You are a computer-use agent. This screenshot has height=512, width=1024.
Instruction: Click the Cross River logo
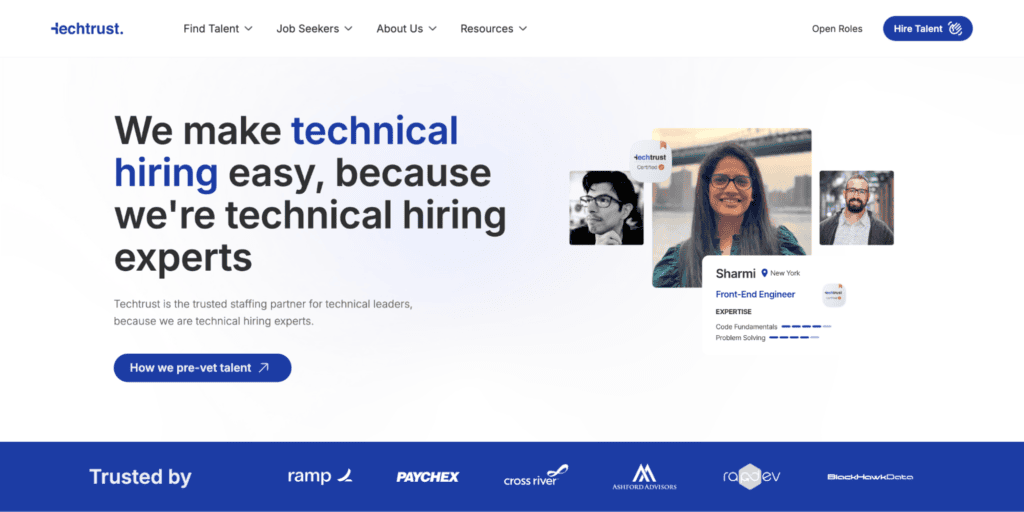pos(536,475)
